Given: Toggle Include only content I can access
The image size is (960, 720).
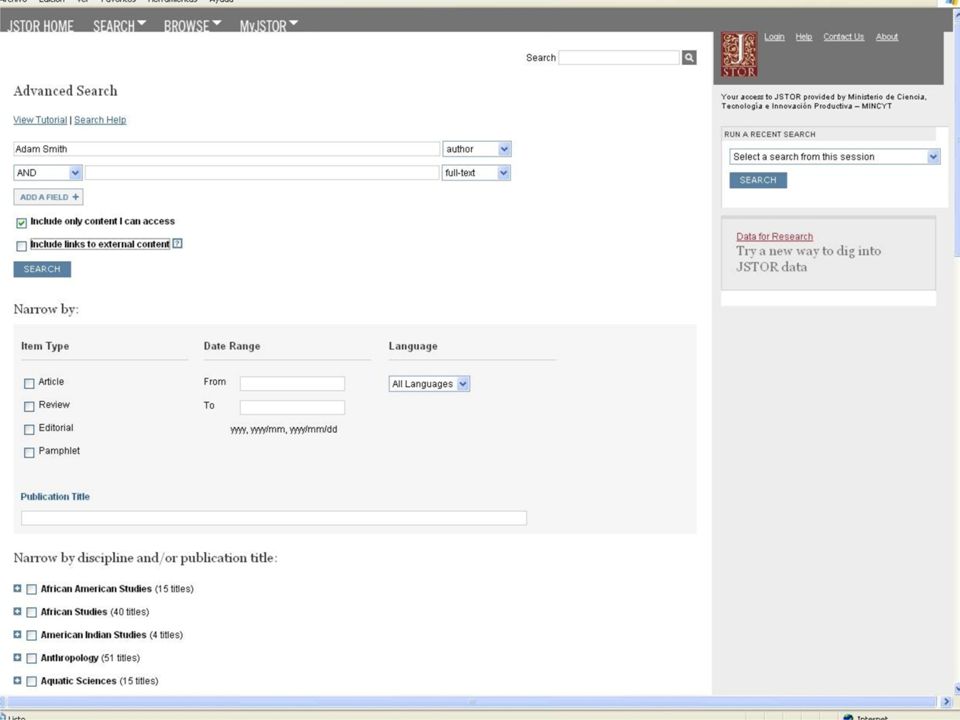Looking at the screenshot, I should (21, 223).
